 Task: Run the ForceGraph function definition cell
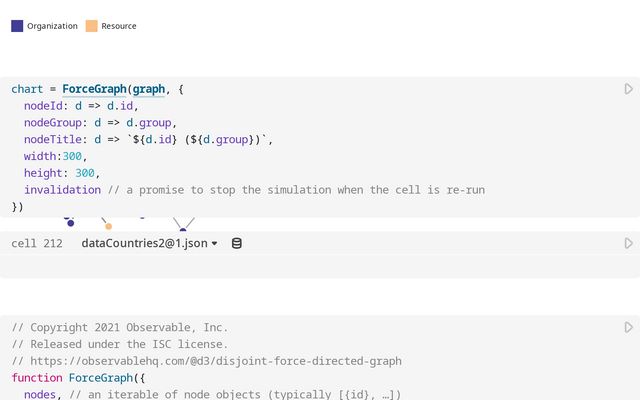[x=629, y=327]
